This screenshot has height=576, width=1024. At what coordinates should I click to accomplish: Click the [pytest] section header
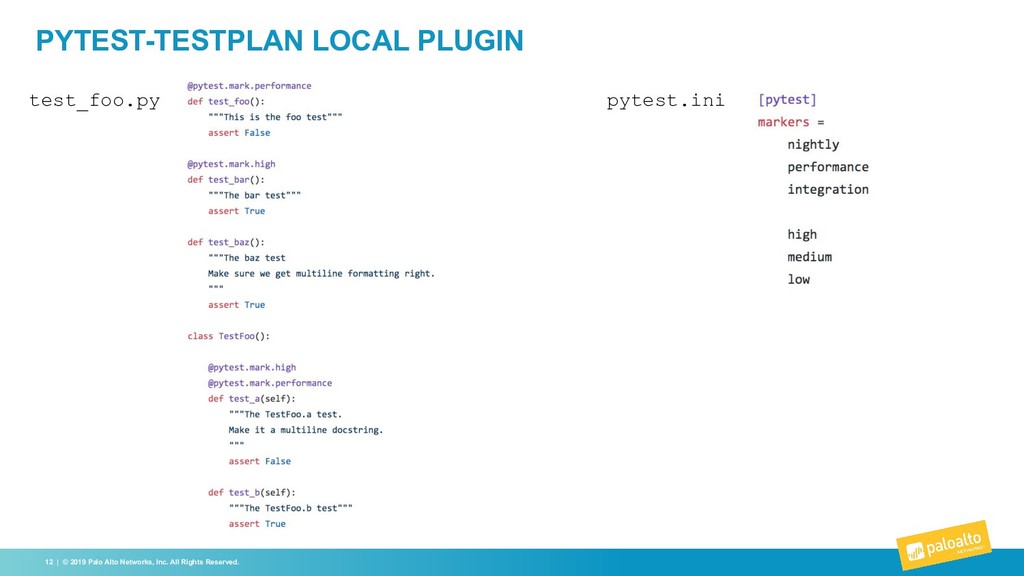pos(787,100)
